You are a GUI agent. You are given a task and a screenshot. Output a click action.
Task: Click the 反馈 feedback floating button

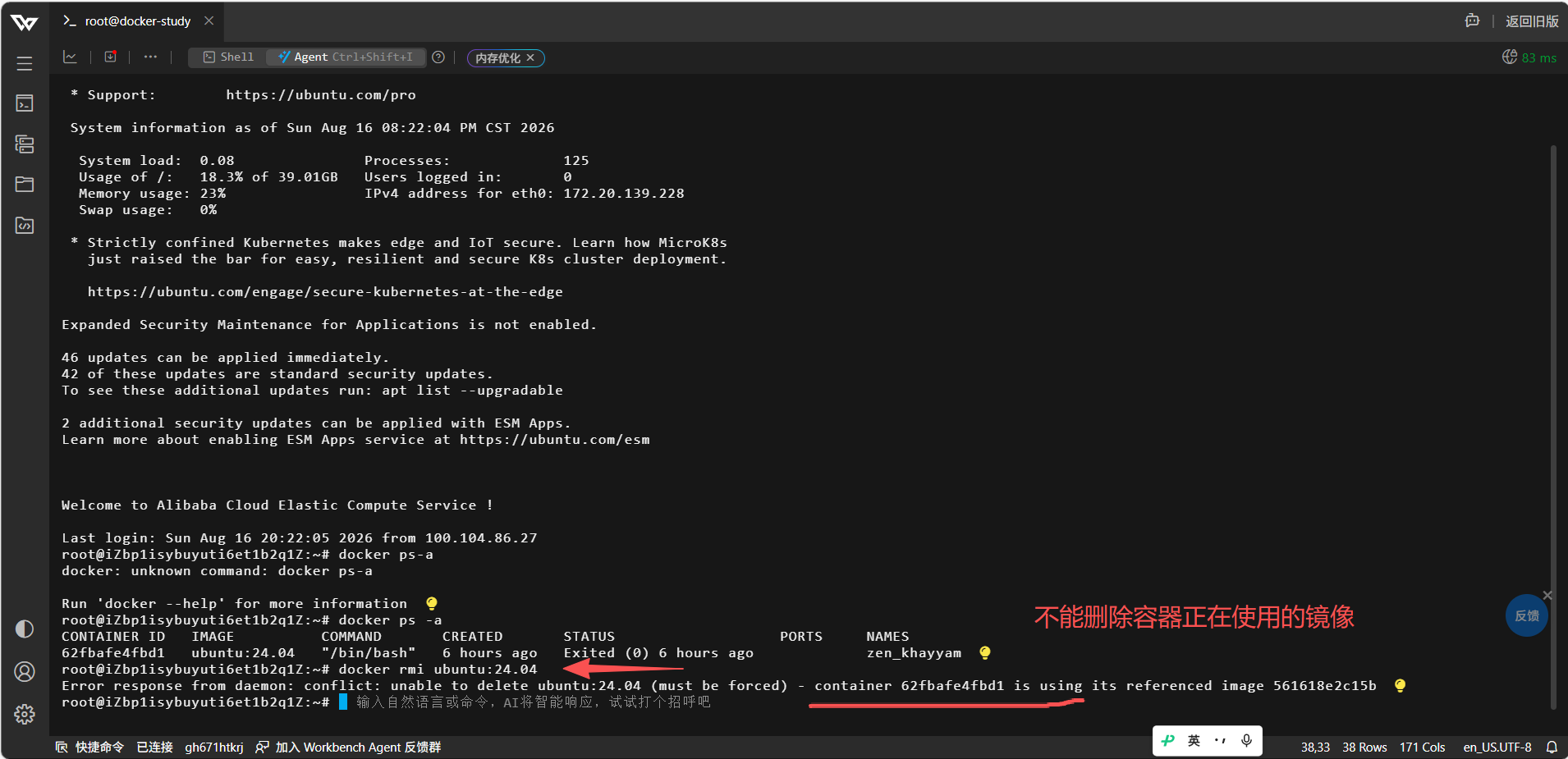point(1527,615)
